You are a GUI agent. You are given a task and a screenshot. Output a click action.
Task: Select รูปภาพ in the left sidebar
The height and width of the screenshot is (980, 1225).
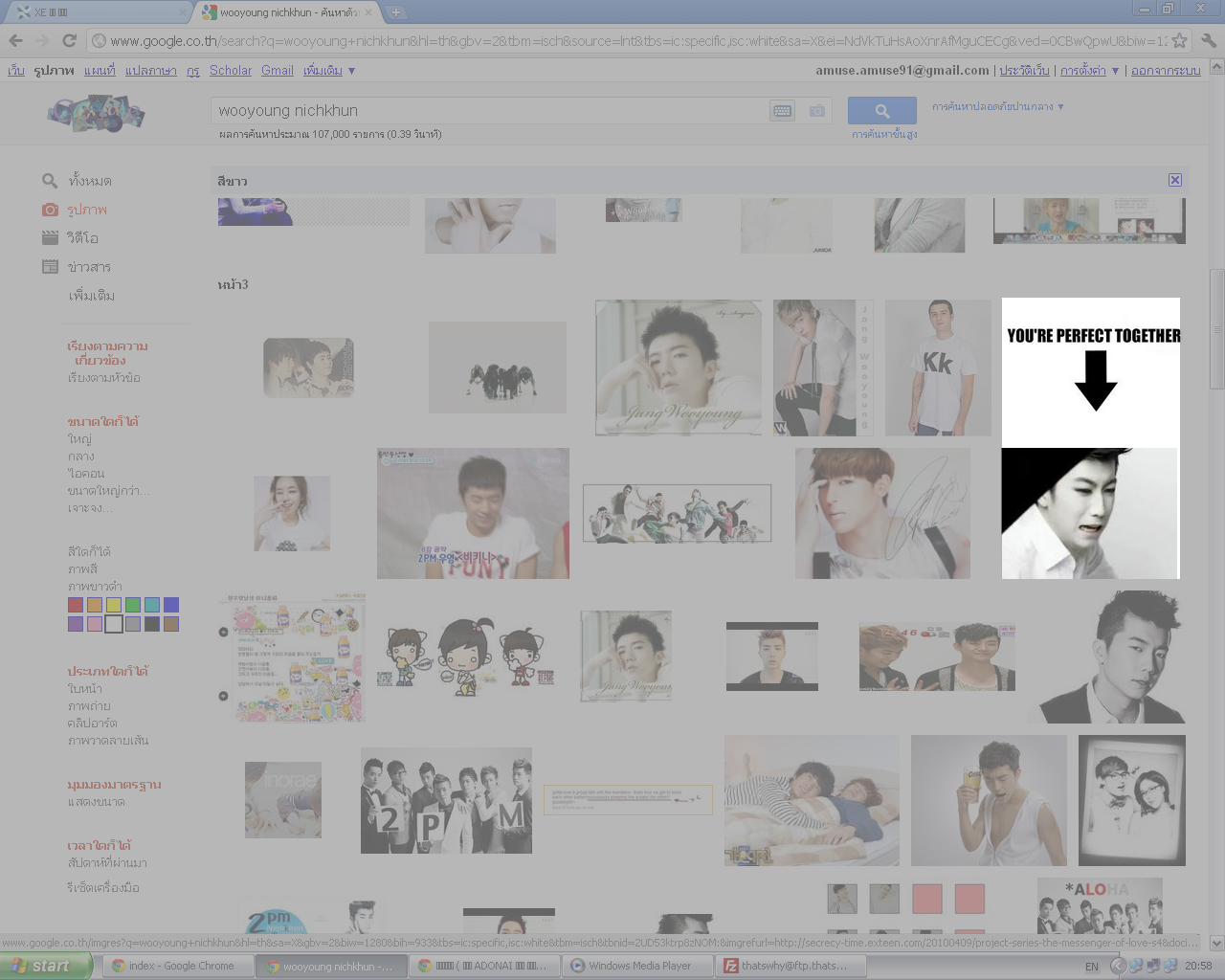87,210
